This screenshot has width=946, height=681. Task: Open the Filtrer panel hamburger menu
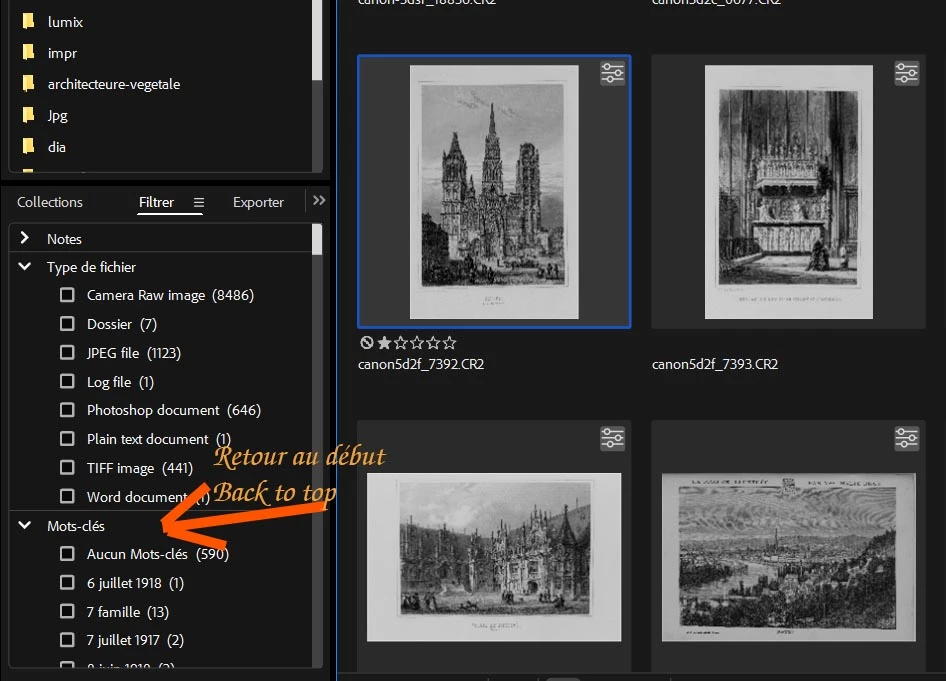198,202
